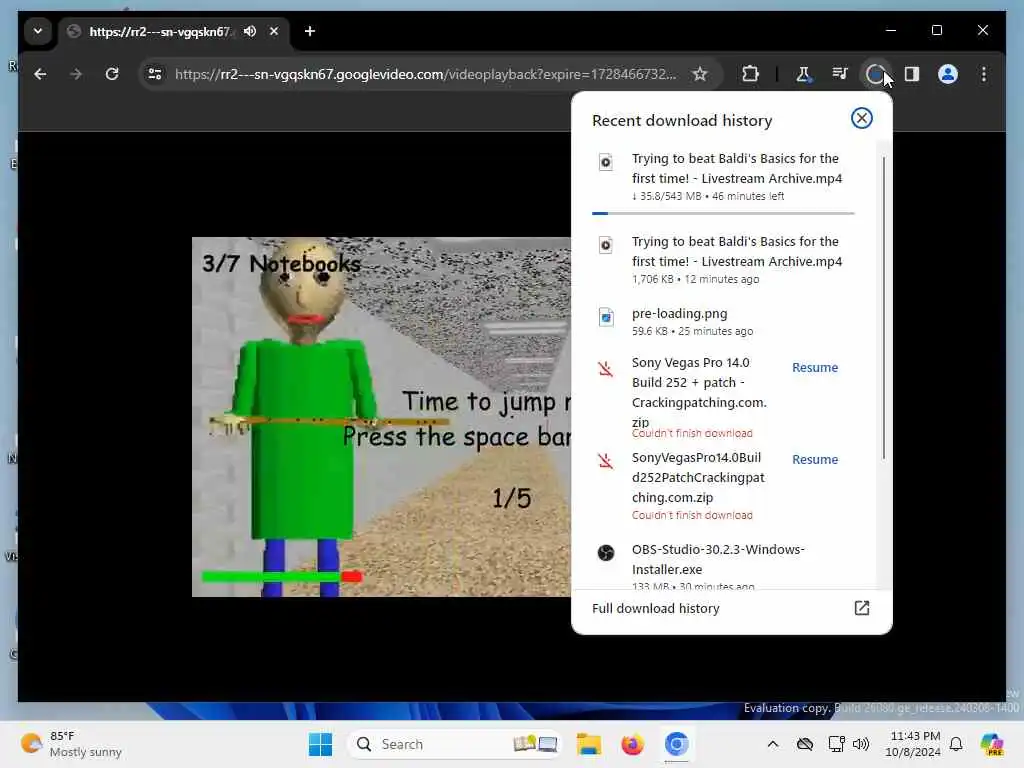Click in-progress Baldi's Basics mp4 download
1024x768 pixels.
pos(723,176)
